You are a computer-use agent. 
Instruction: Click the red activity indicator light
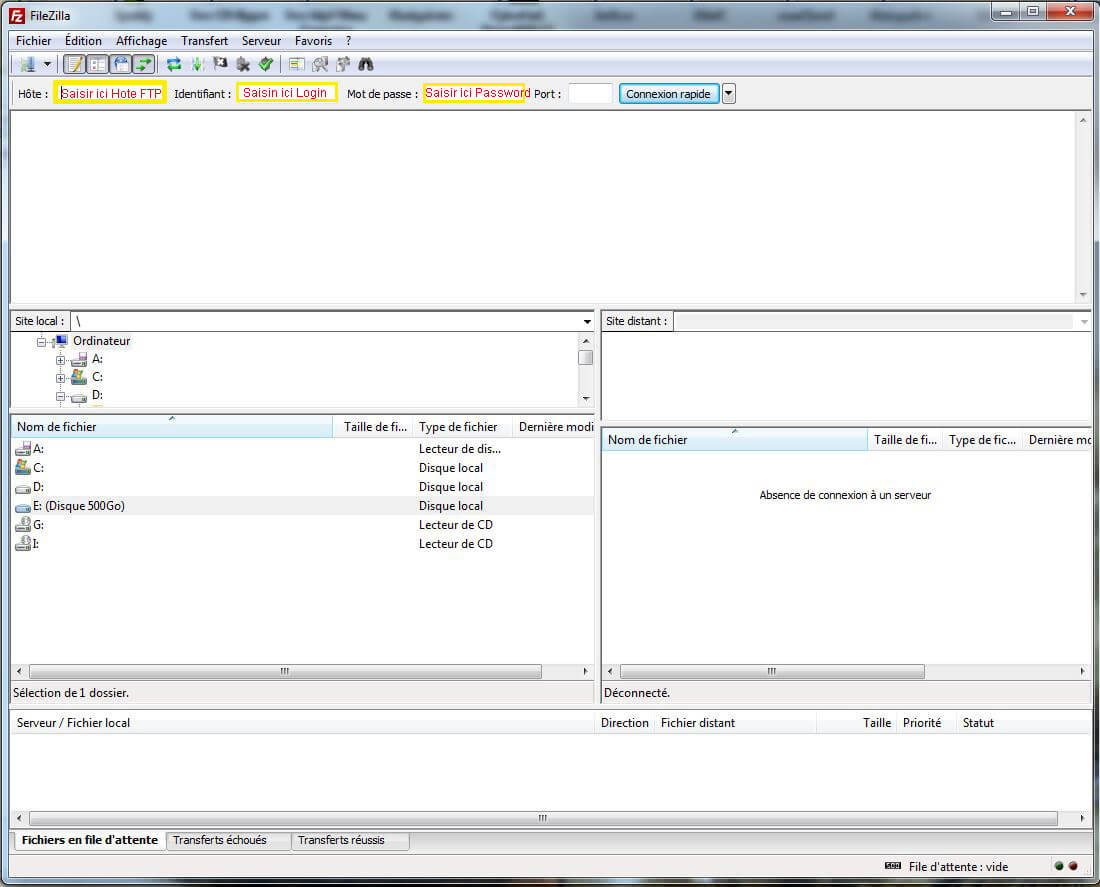tap(1073, 866)
